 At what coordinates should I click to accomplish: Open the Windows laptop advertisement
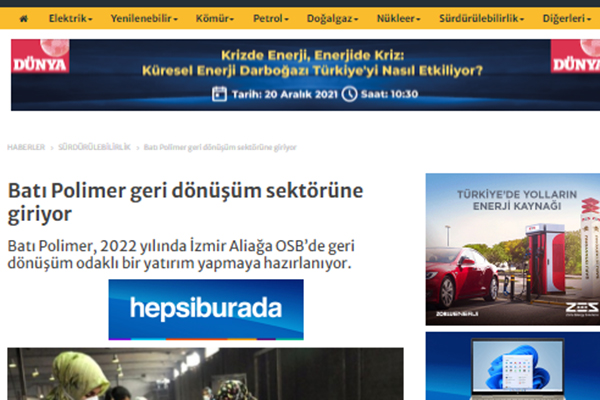pos(513,366)
